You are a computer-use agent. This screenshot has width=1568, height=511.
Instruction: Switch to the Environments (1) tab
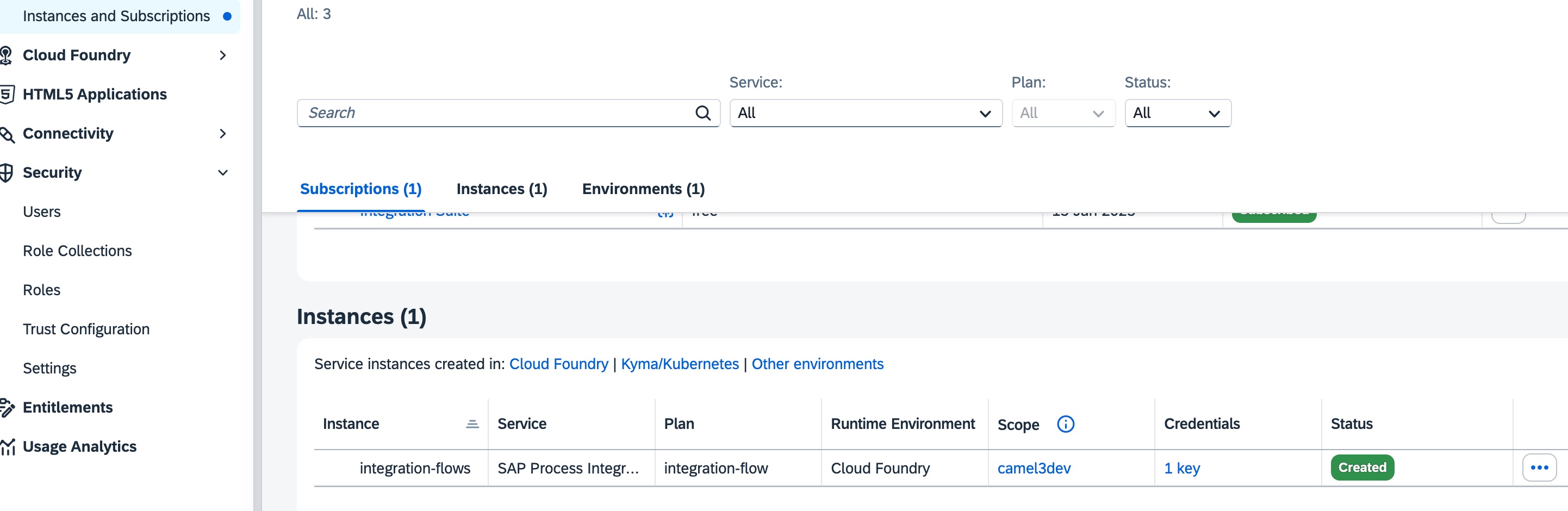pos(643,189)
